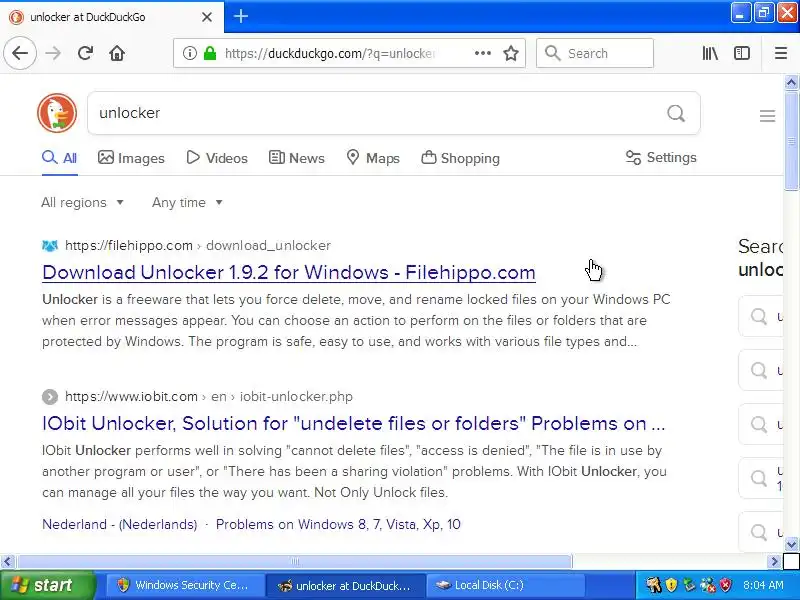This screenshot has width=800, height=600.
Task: Switch to the Images tab
Action: tap(132, 158)
